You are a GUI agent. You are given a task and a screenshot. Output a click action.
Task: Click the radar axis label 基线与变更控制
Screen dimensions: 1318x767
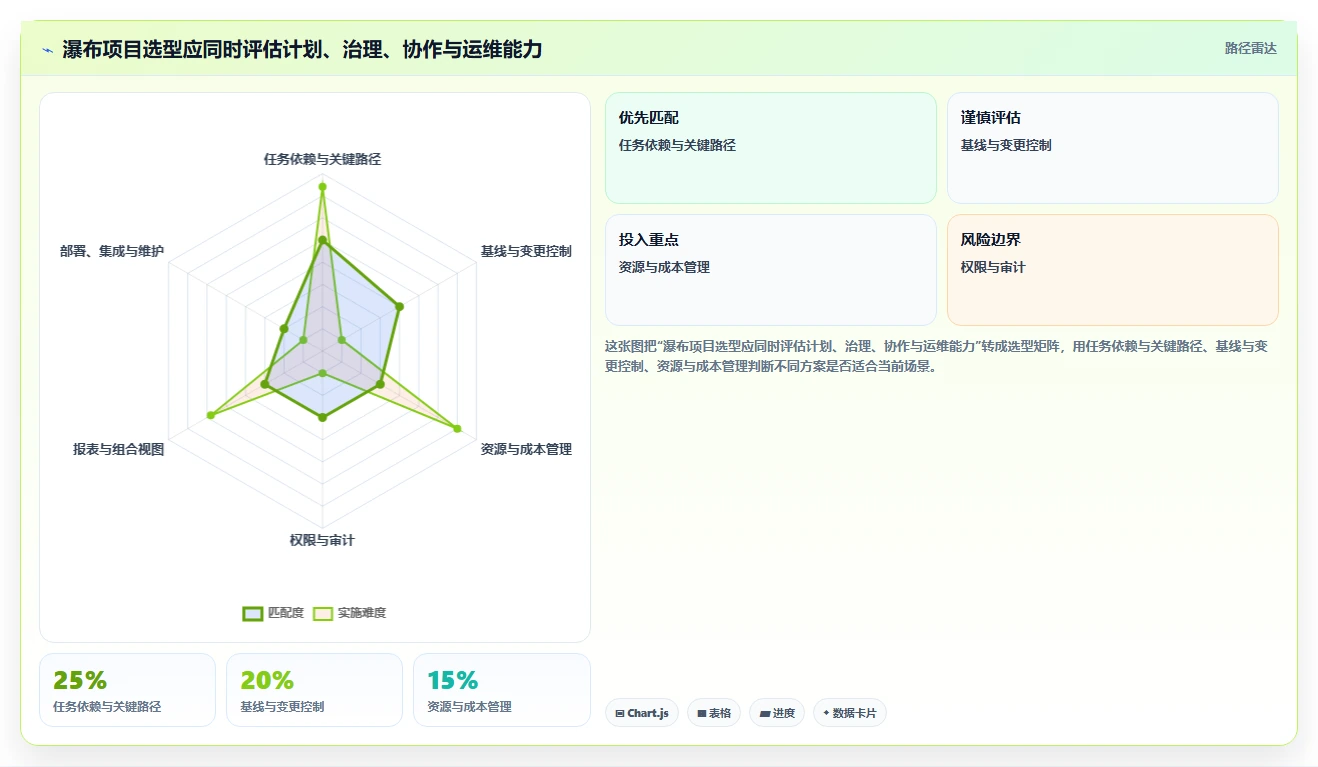526,251
